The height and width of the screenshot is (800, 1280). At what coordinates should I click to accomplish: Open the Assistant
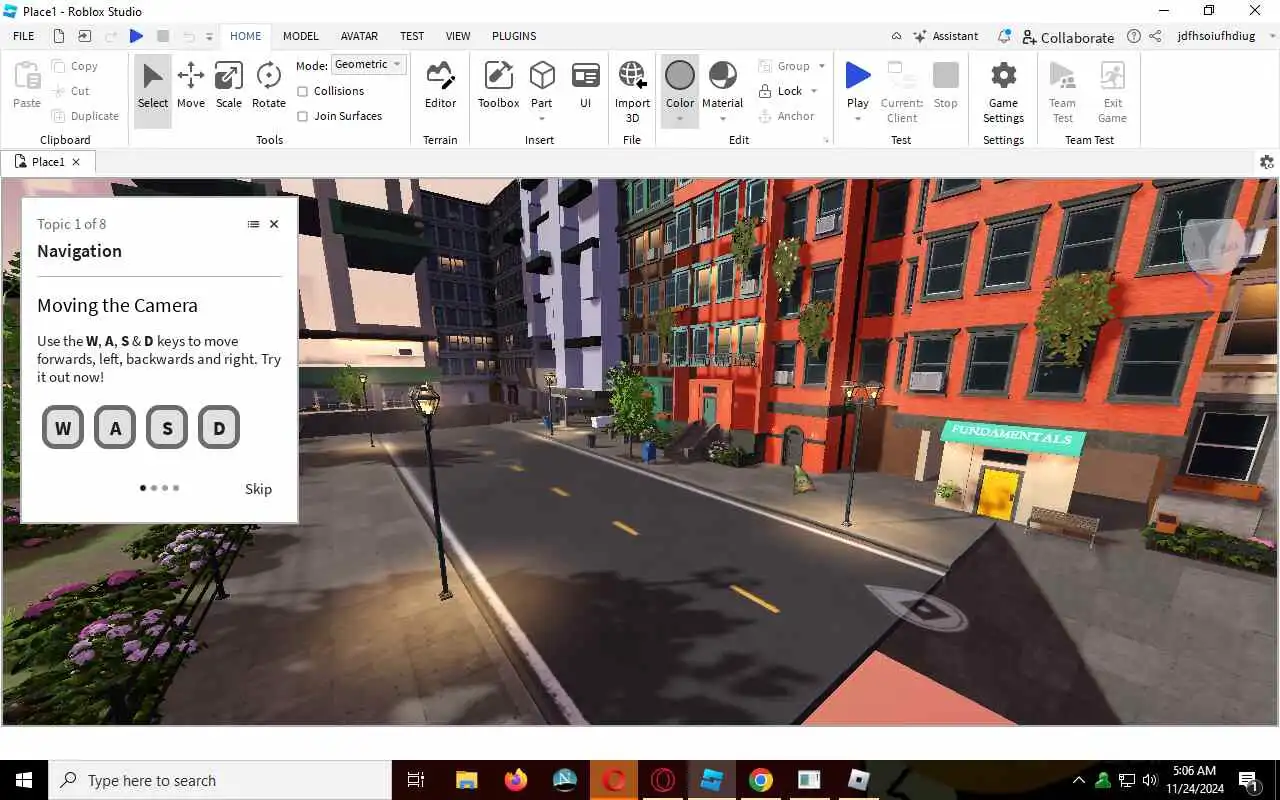[x=945, y=36]
